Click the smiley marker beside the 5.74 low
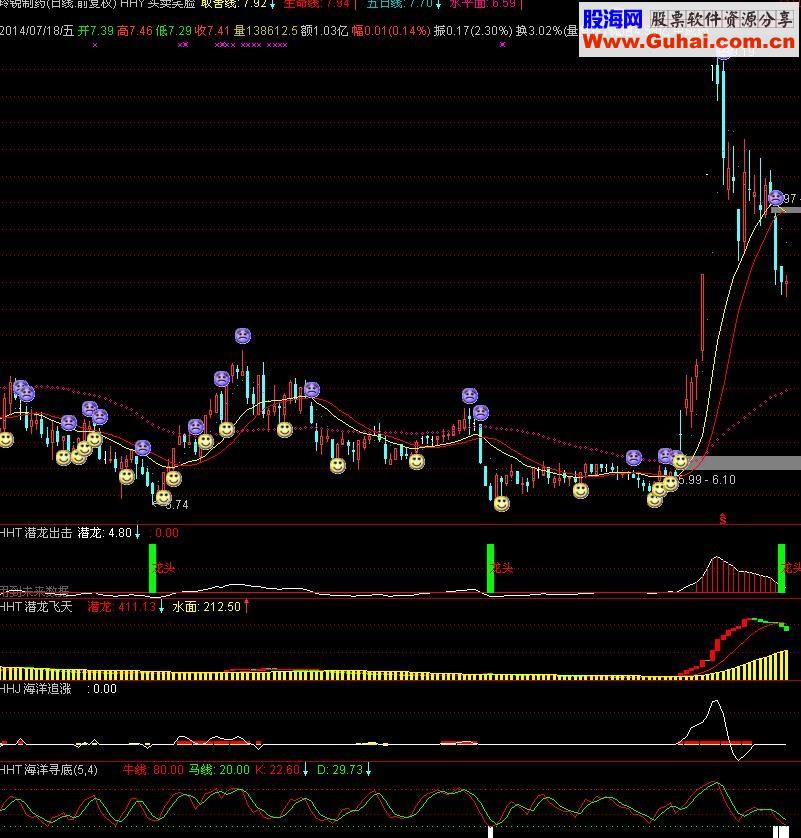The height and width of the screenshot is (838, 801). tap(163, 497)
